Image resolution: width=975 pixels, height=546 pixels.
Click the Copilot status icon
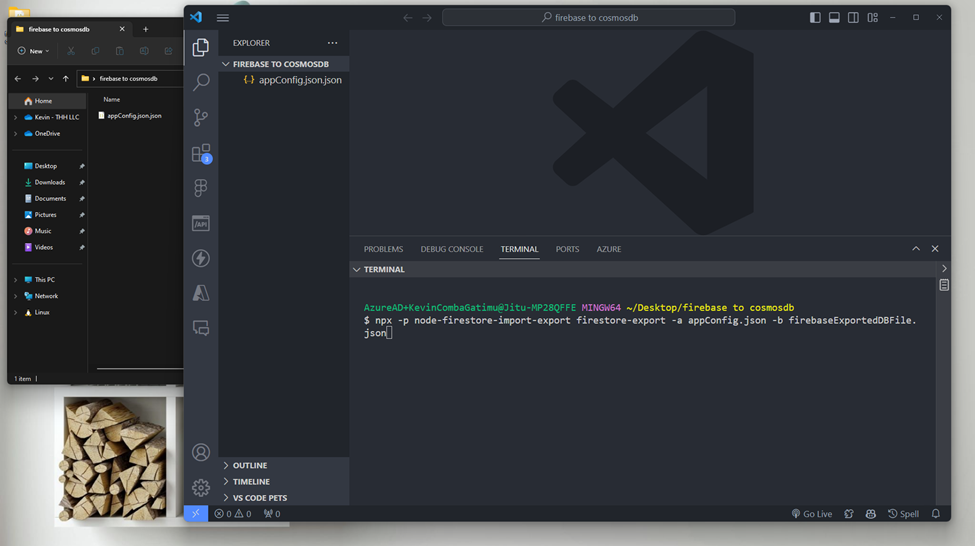(x=871, y=514)
